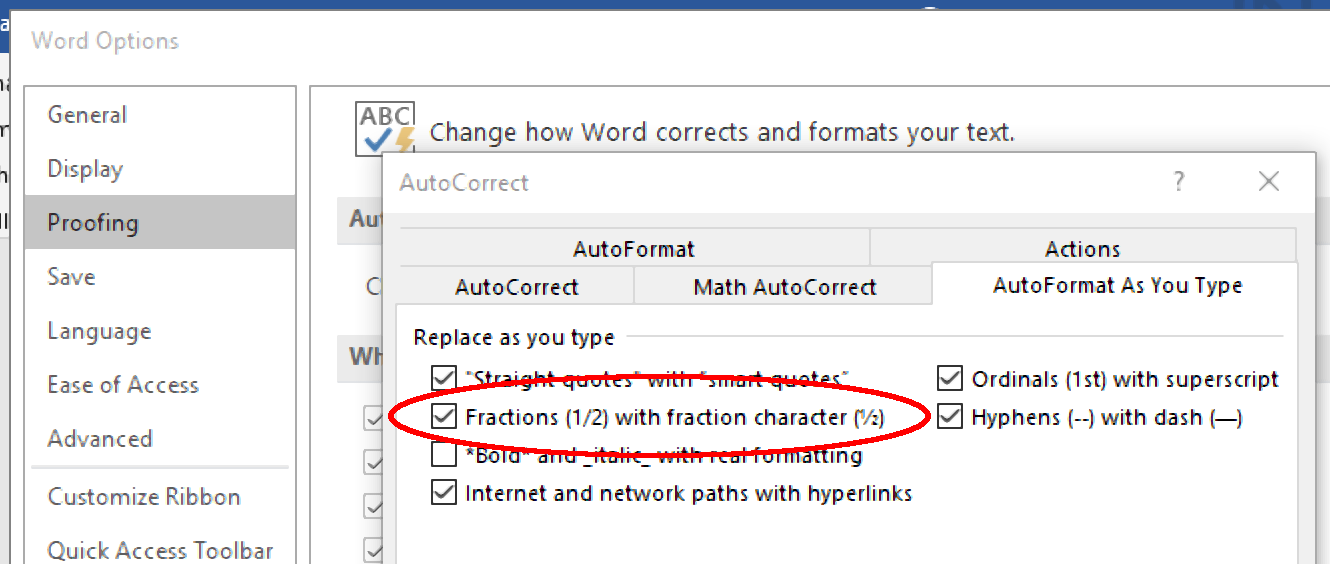Uncheck "Straight quotes" with "smart quotes"

[443, 379]
